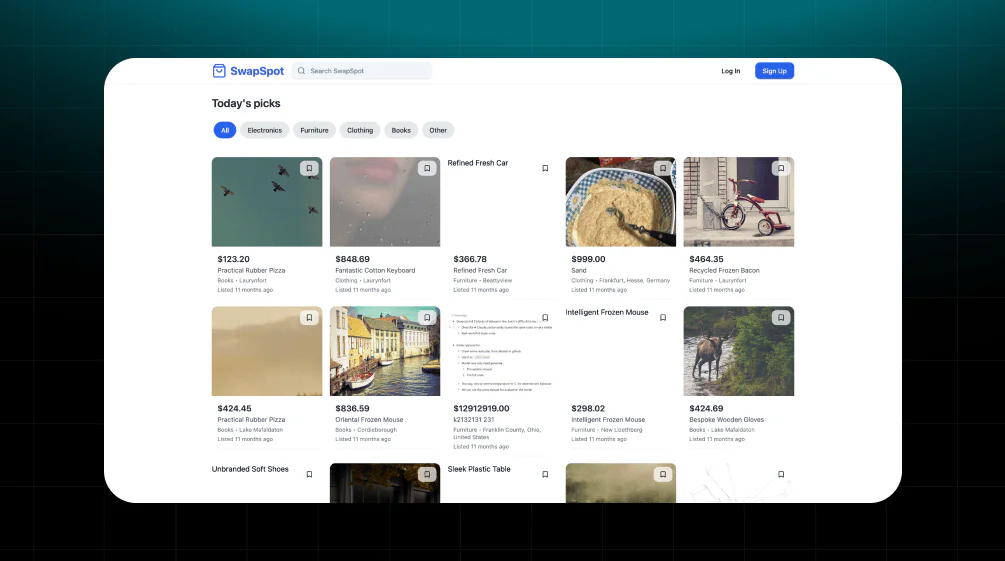Open the notes document thumbnail
This screenshot has width=1005, height=561.
click(502, 351)
